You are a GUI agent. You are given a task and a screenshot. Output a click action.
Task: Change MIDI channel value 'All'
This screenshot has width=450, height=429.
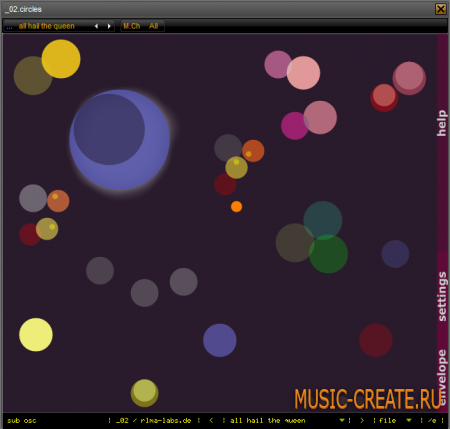(154, 26)
